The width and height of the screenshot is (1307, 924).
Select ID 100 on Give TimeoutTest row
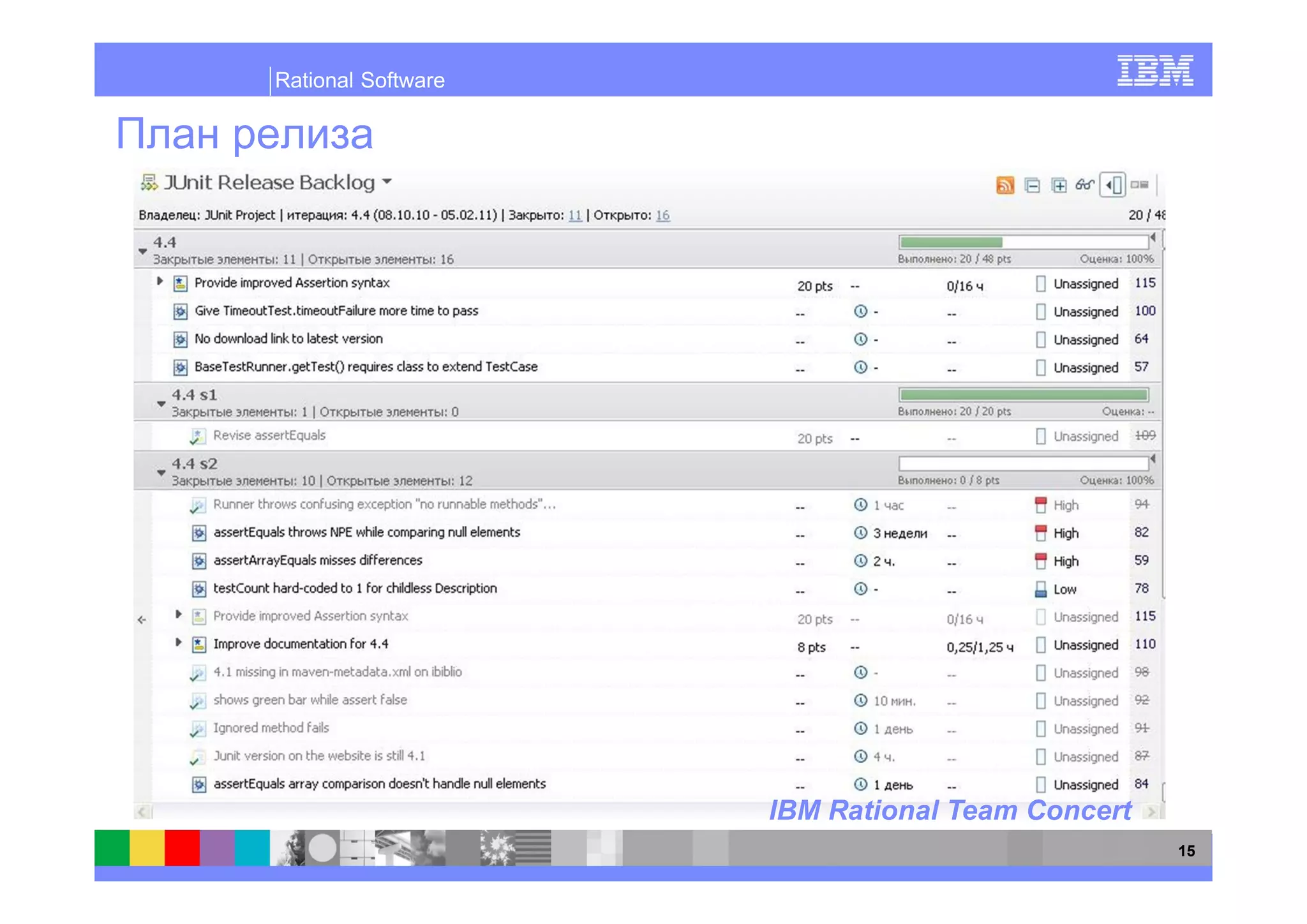pyautogui.click(x=1145, y=311)
